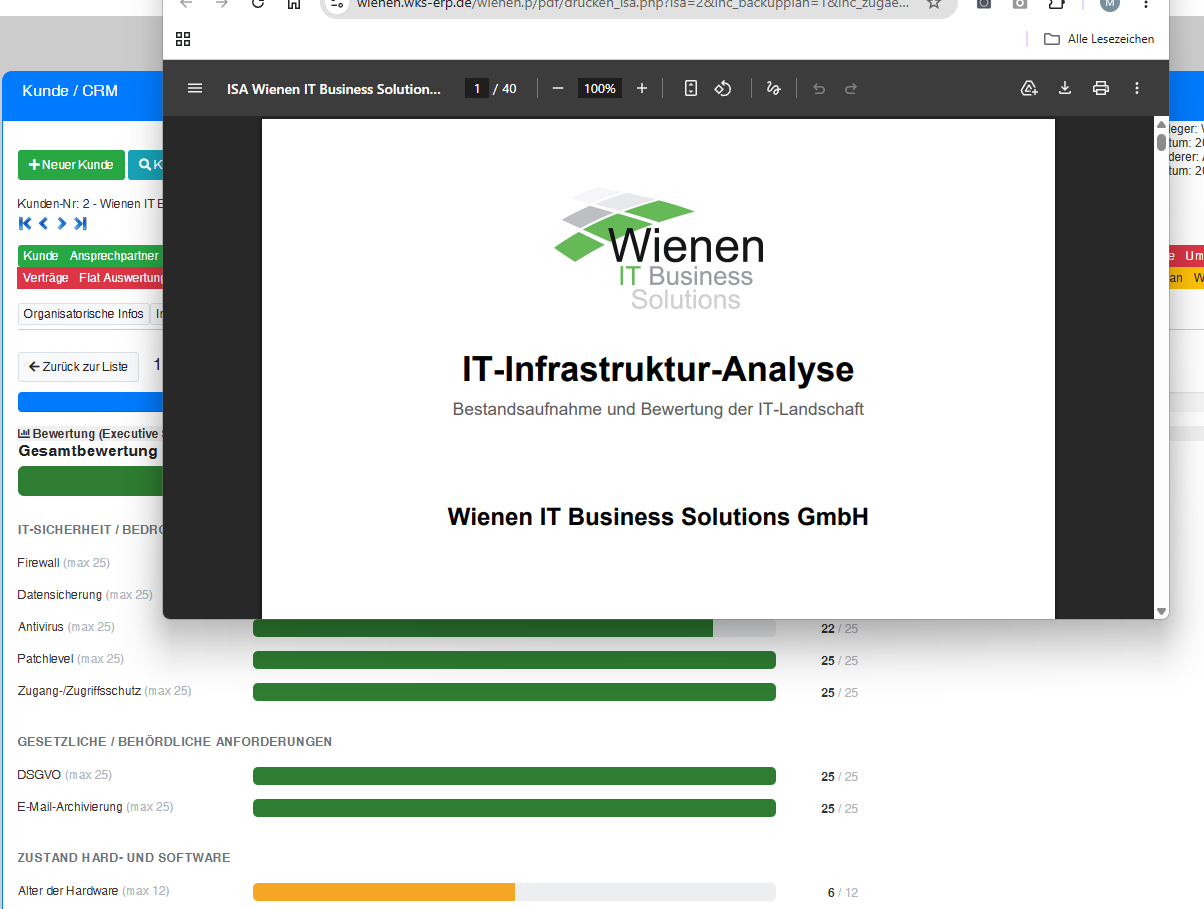Open PDF viewer more-actions menu
Viewport: 1204px width, 909px height.
[1137, 88]
